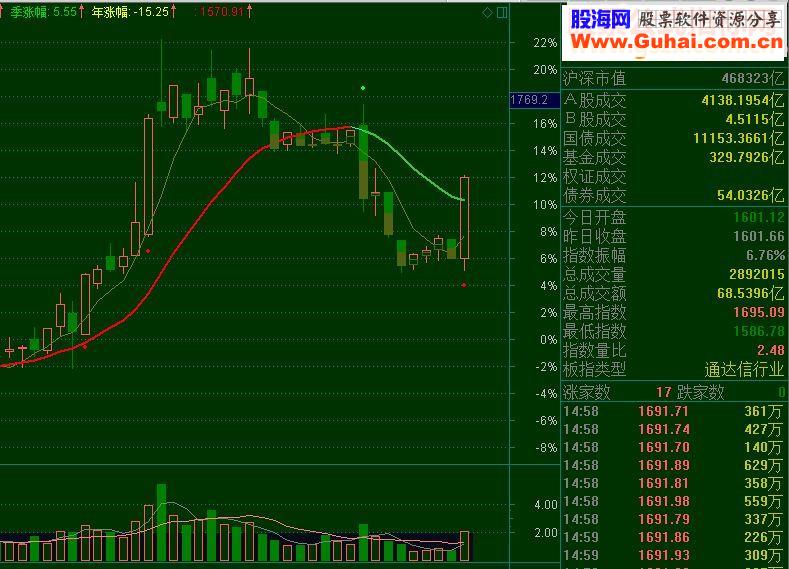Click the 0% label on the percent axis
Screen dimensions: 789x569
548,340
